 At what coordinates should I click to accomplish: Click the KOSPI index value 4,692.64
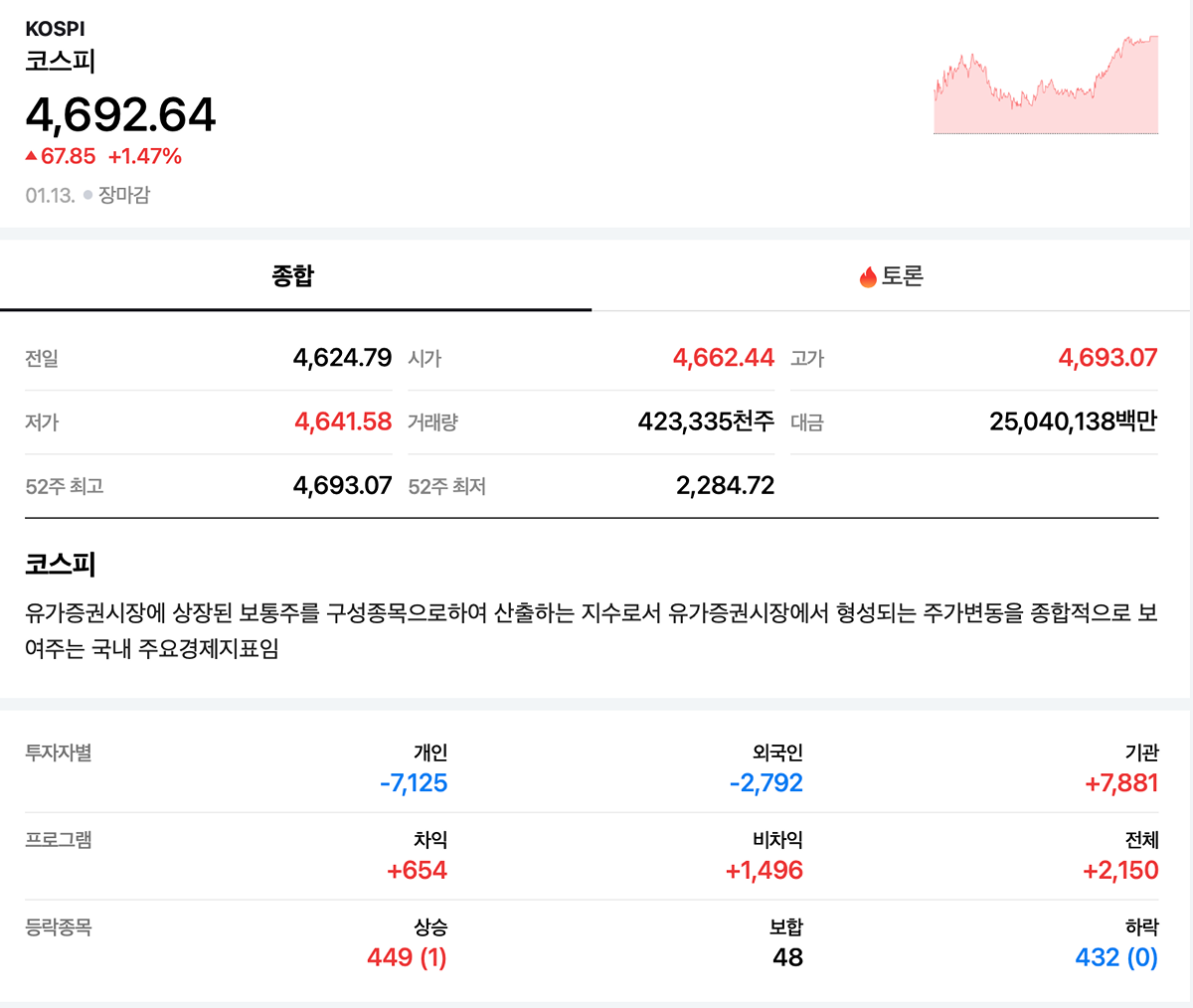pyautogui.click(x=120, y=114)
